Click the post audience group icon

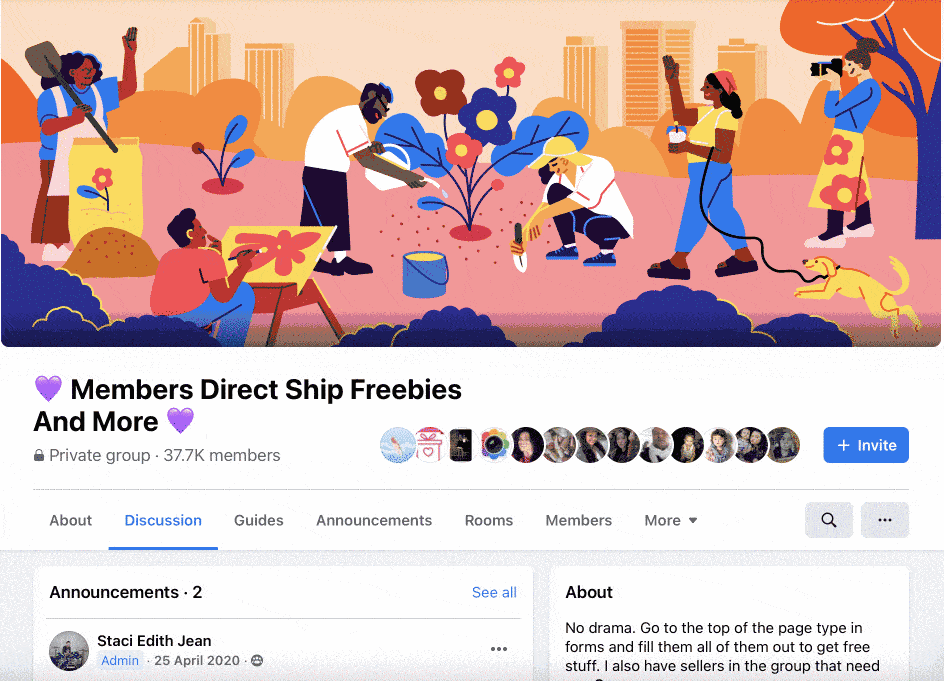click(x=257, y=661)
